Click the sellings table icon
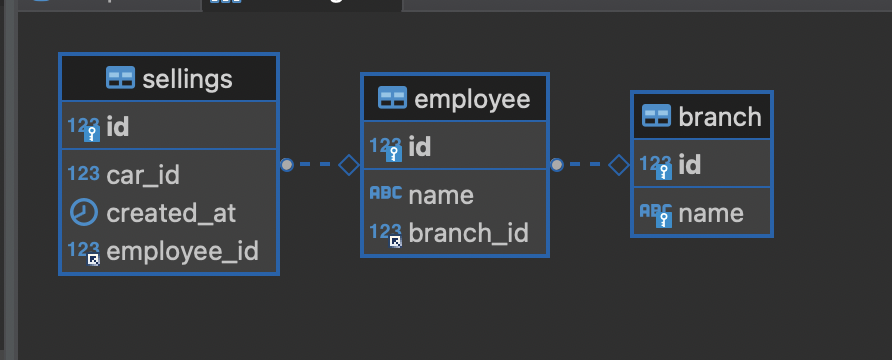Screen dimensions: 892x360 (x=121, y=78)
